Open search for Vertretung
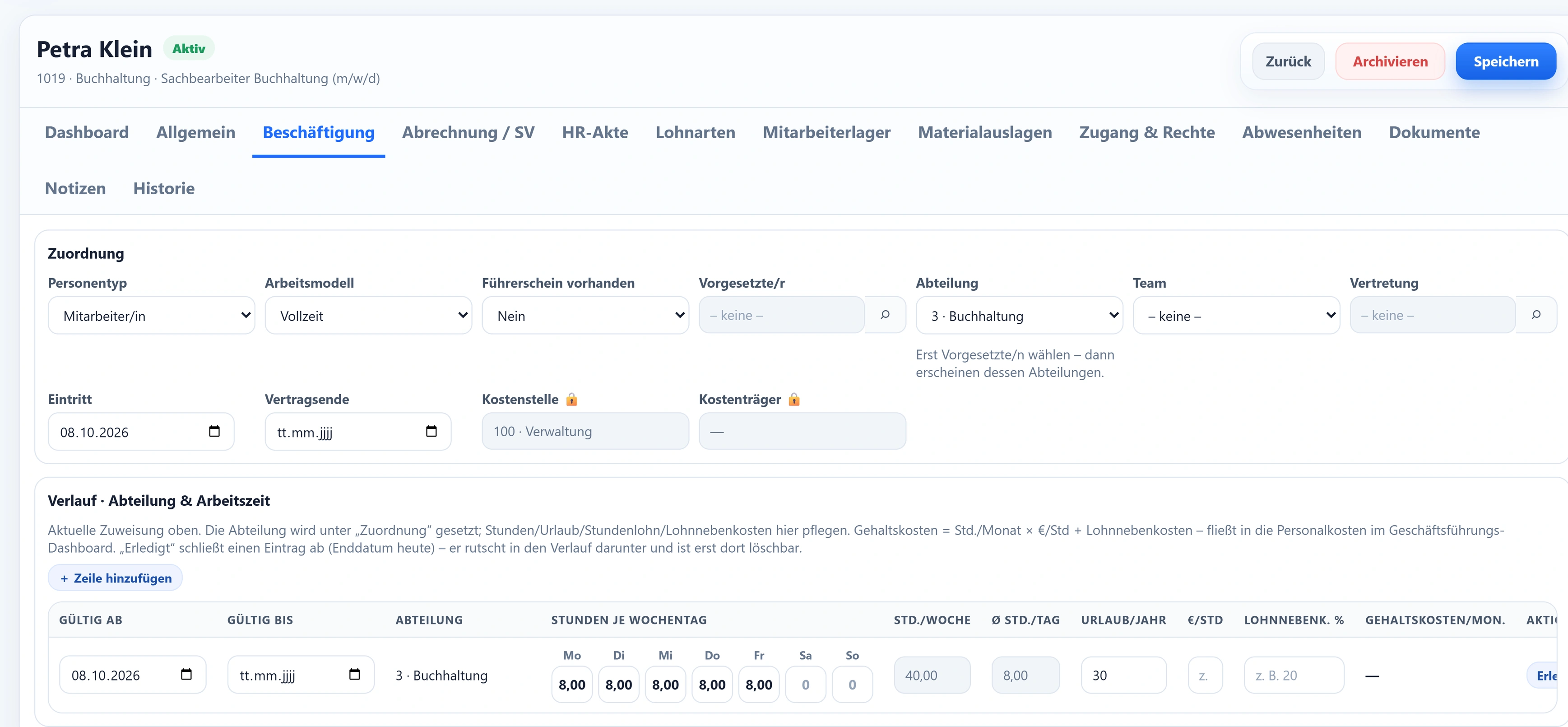This screenshot has height=727, width=1568. (x=1536, y=315)
